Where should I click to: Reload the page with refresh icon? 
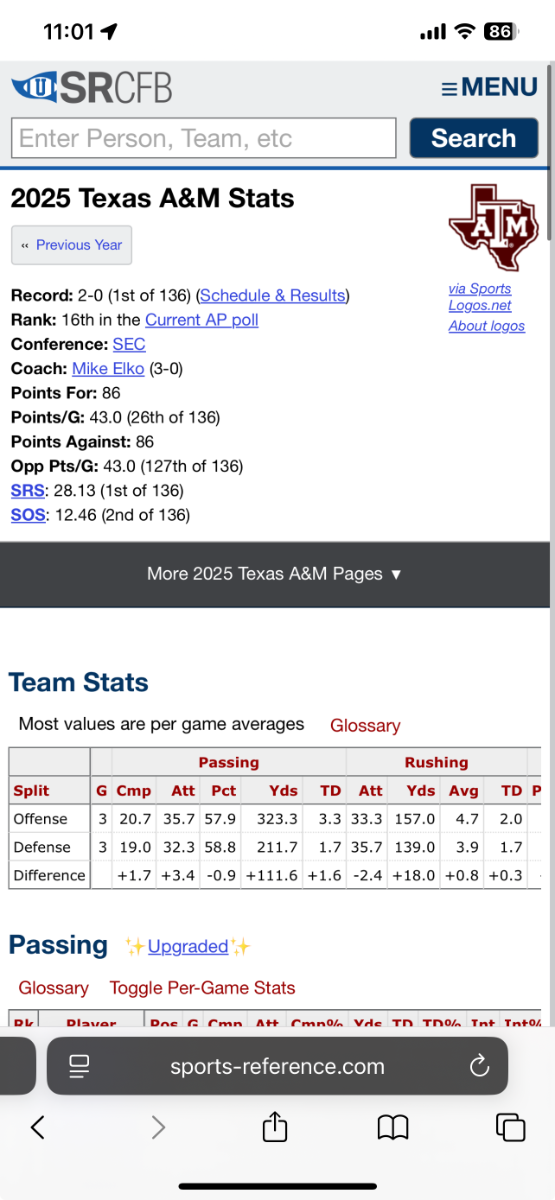coord(478,1066)
